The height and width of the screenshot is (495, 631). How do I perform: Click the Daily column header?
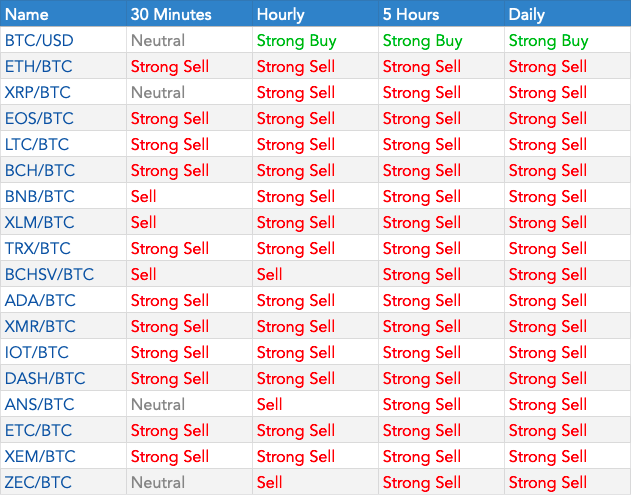point(527,14)
